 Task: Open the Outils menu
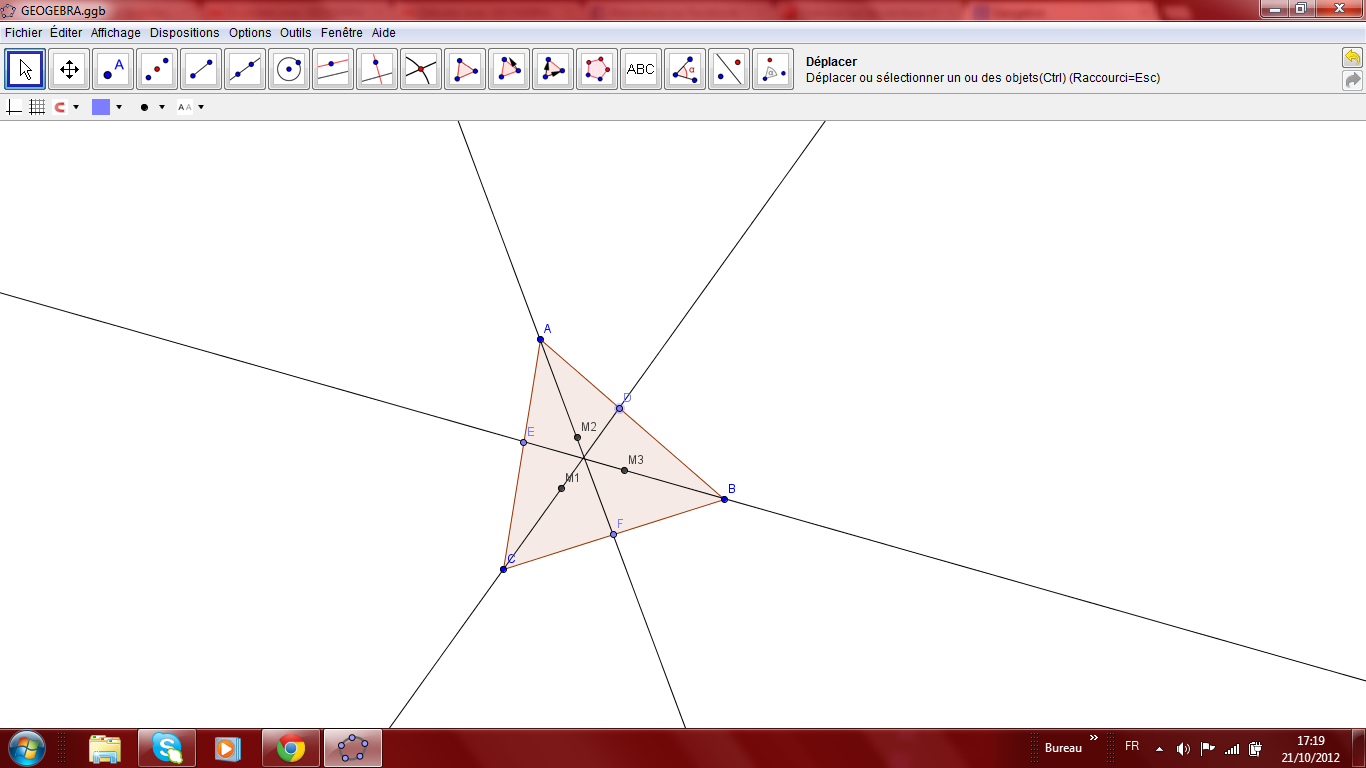tap(296, 33)
